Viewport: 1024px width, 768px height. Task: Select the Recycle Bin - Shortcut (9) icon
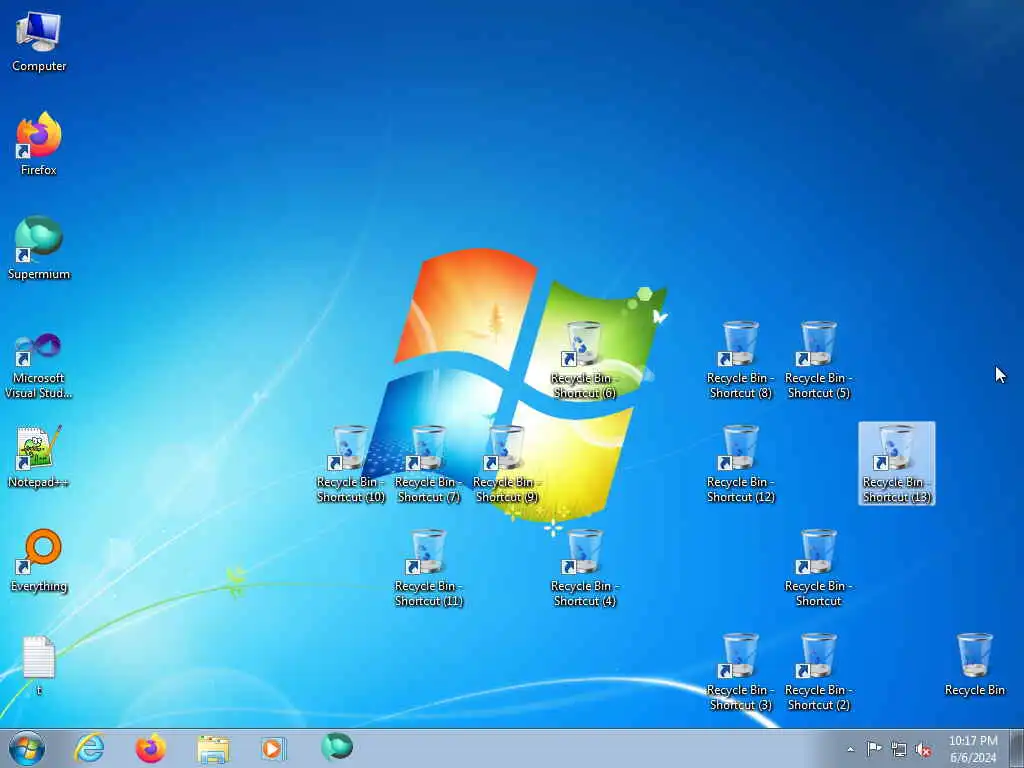pos(506,463)
